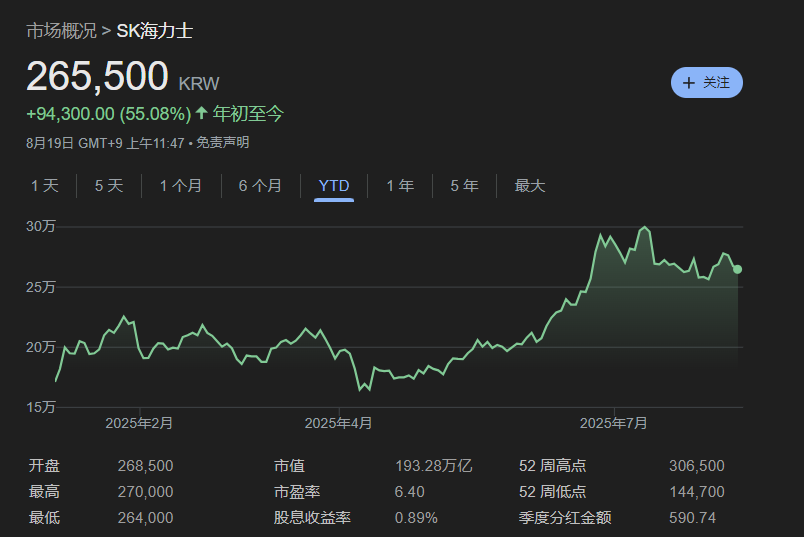
Task: Click the 开盘 value 268,500
Action: (x=146, y=466)
